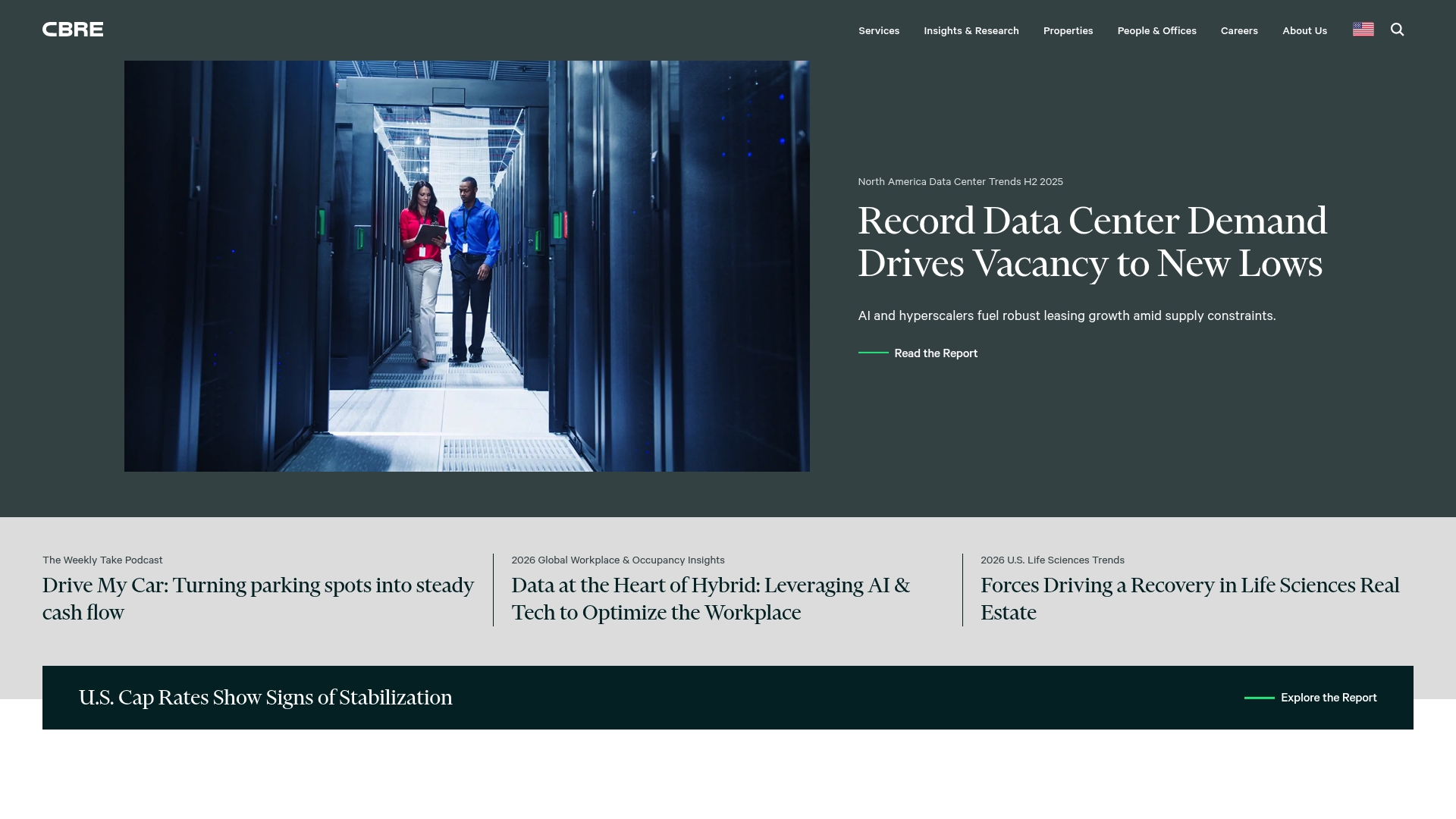Open the search magnifier icon

tap(1397, 30)
